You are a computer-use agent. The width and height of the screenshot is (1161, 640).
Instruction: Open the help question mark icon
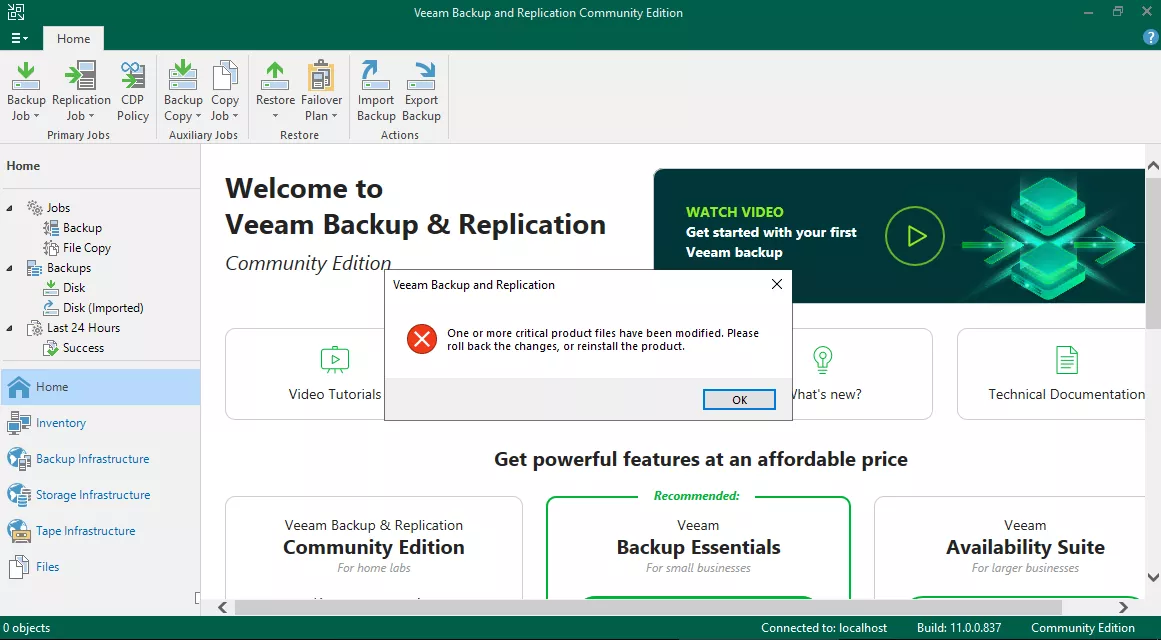1150,37
